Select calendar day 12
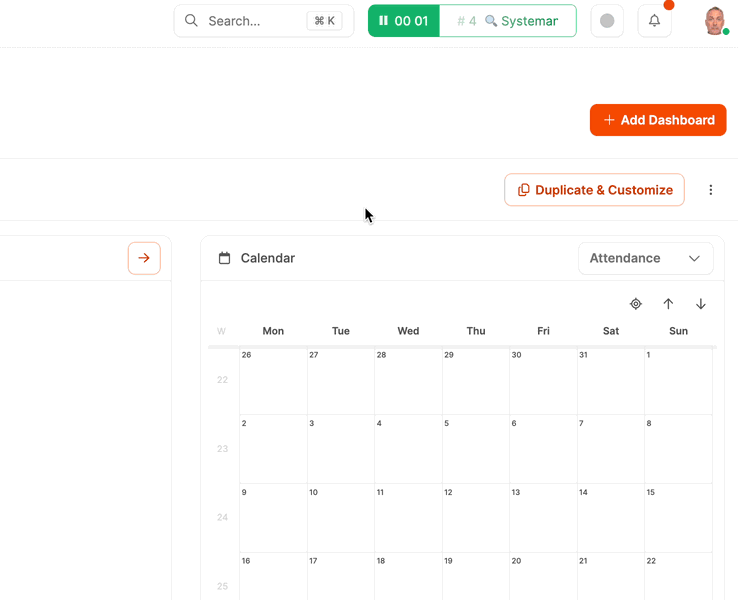The height and width of the screenshot is (600, 738). coord(476,517)
